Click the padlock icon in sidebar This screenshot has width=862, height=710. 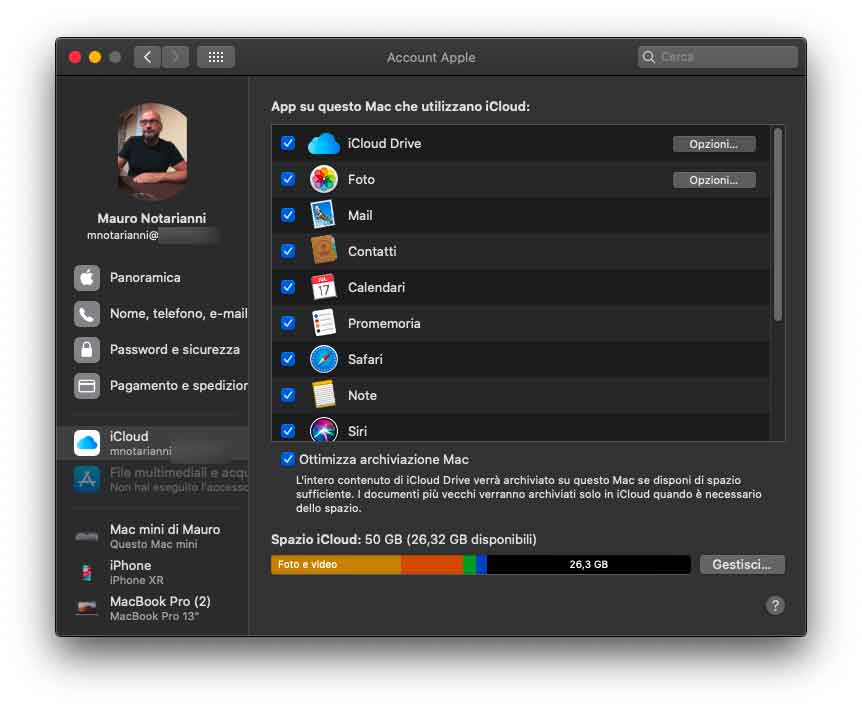[x=87, y=350]
